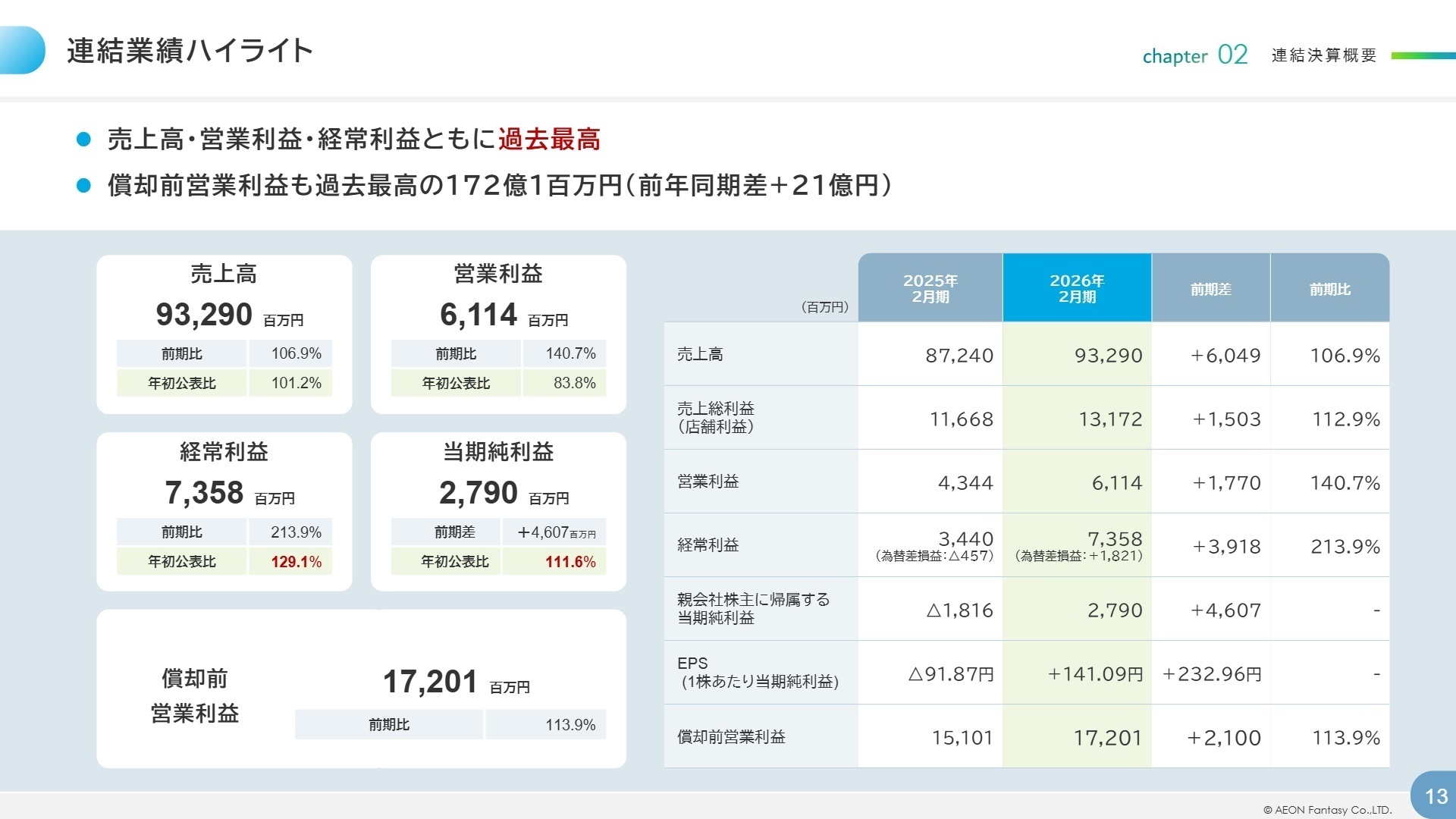Select the 2026年2月期 column header
Viewport: 1456px width, 819px height.
click(1076, 288)
